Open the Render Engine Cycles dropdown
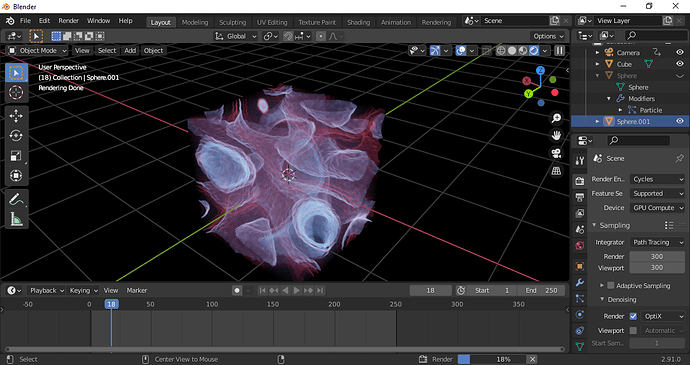Screen dimensions: 690x365 (x=657, y=179)
